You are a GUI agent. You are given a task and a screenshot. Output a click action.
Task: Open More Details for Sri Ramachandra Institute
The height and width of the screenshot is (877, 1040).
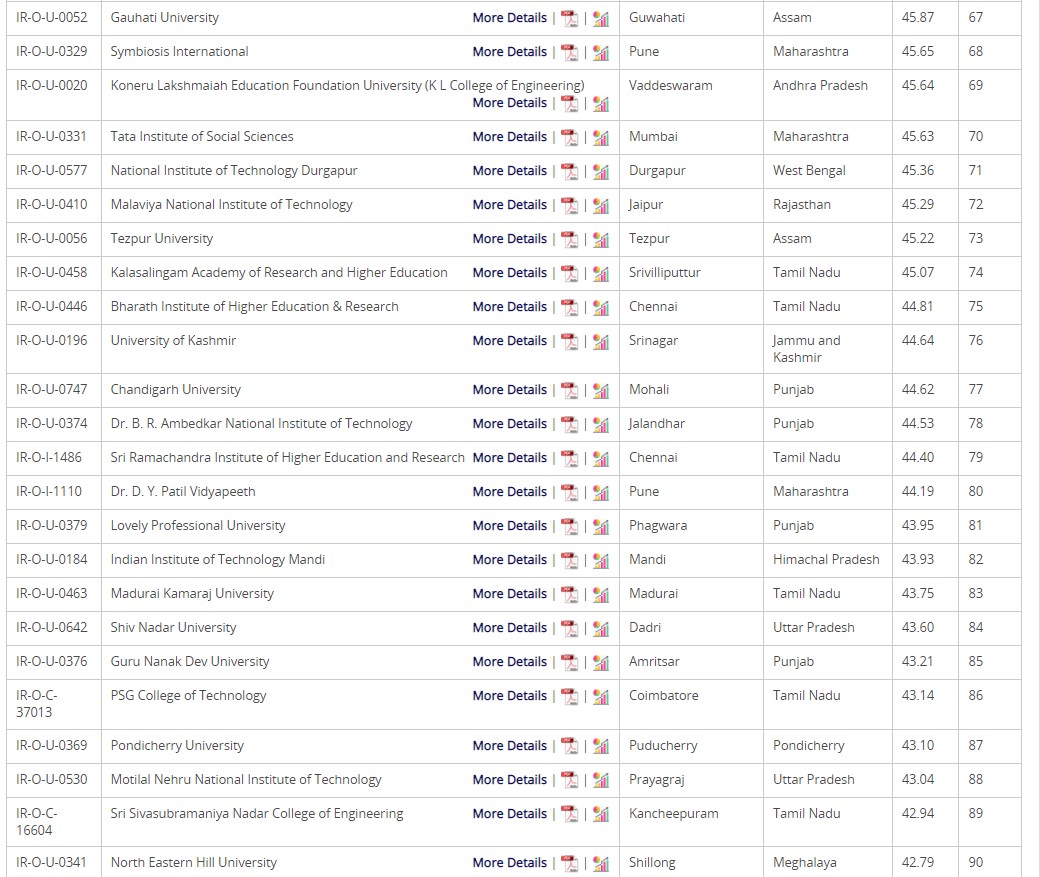509,458
